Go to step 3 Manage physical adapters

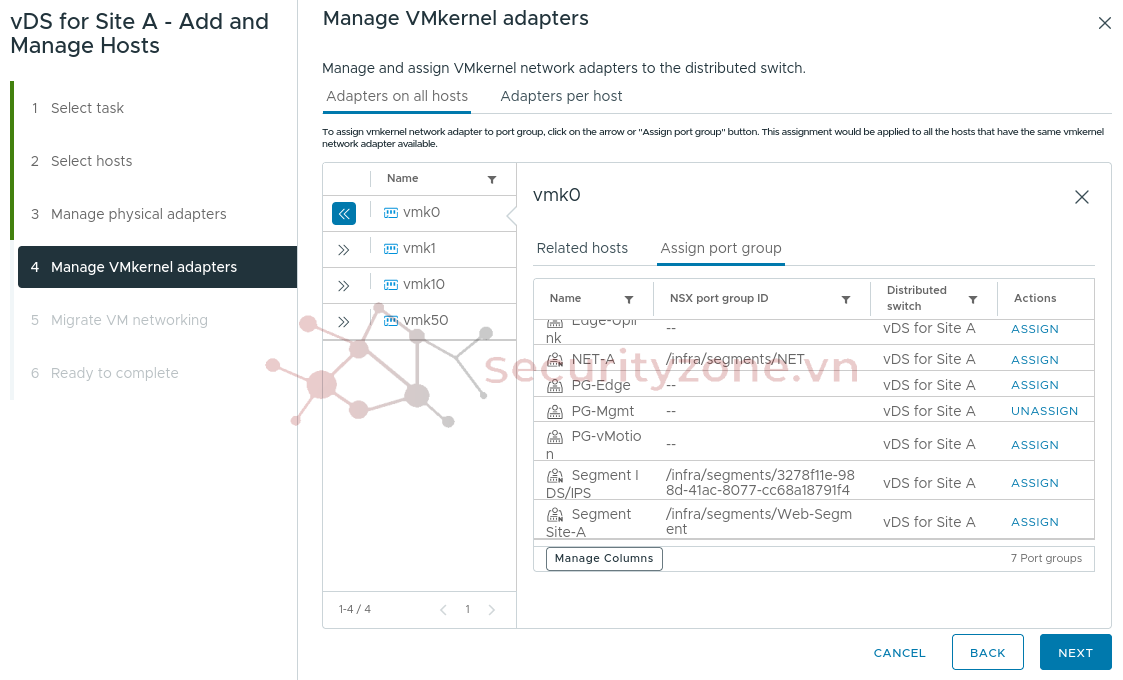[138, 214]
